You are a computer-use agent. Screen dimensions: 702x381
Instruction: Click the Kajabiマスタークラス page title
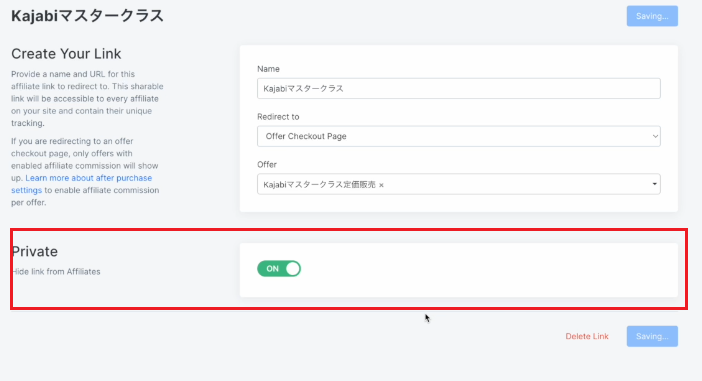pos(87,16)
